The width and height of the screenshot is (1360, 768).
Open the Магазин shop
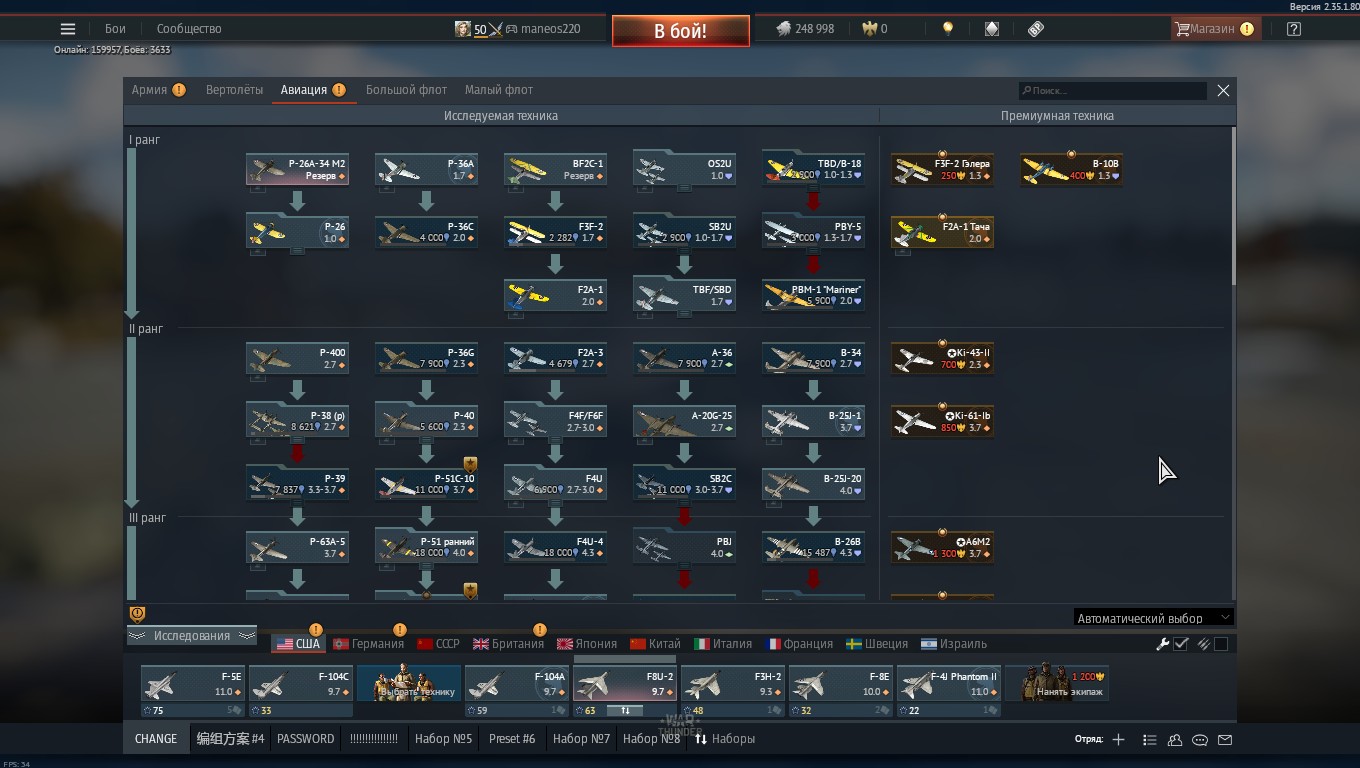click(x=1214, y=29)
